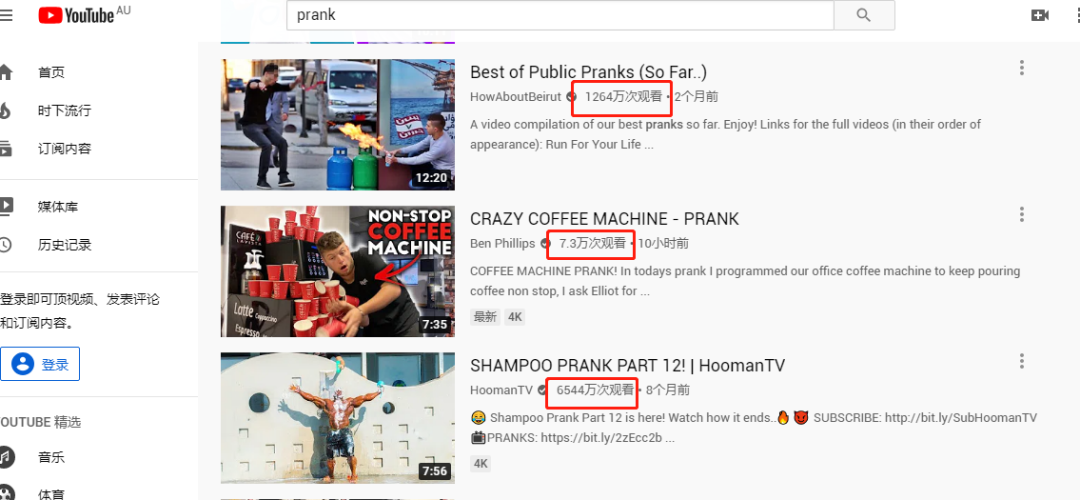
Task: Open the hamburger guide menu
Action: [x=6, y=15]
